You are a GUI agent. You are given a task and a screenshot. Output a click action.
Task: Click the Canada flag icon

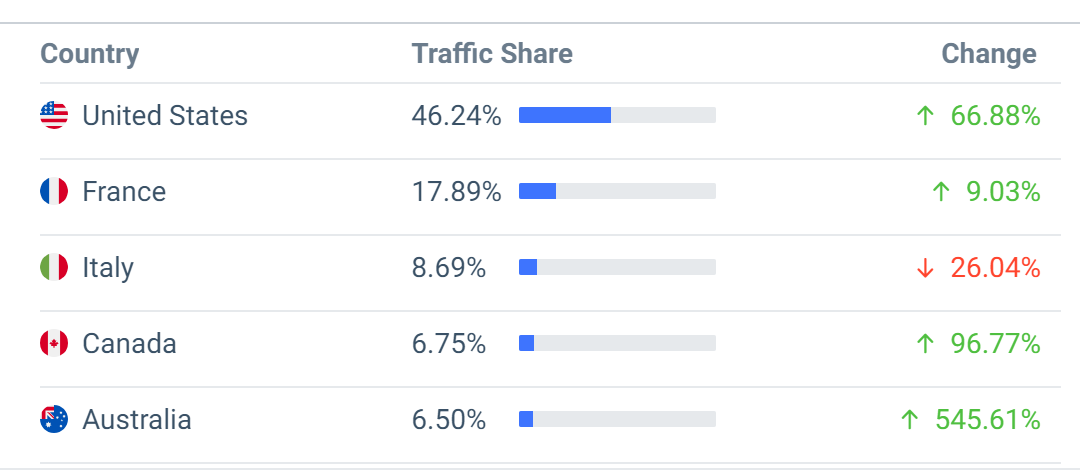point(54,343)
